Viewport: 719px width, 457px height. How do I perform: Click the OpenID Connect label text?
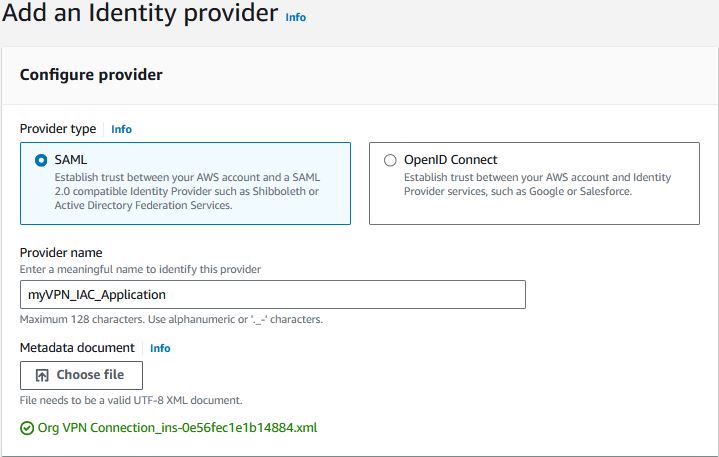(x=450, y=160)
